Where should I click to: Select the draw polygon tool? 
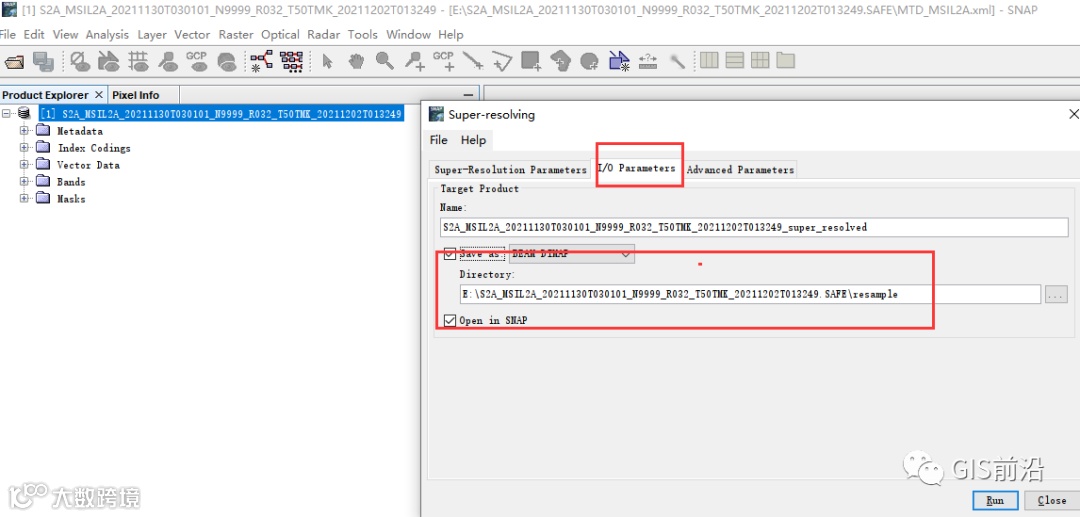(x=561, y=62)
